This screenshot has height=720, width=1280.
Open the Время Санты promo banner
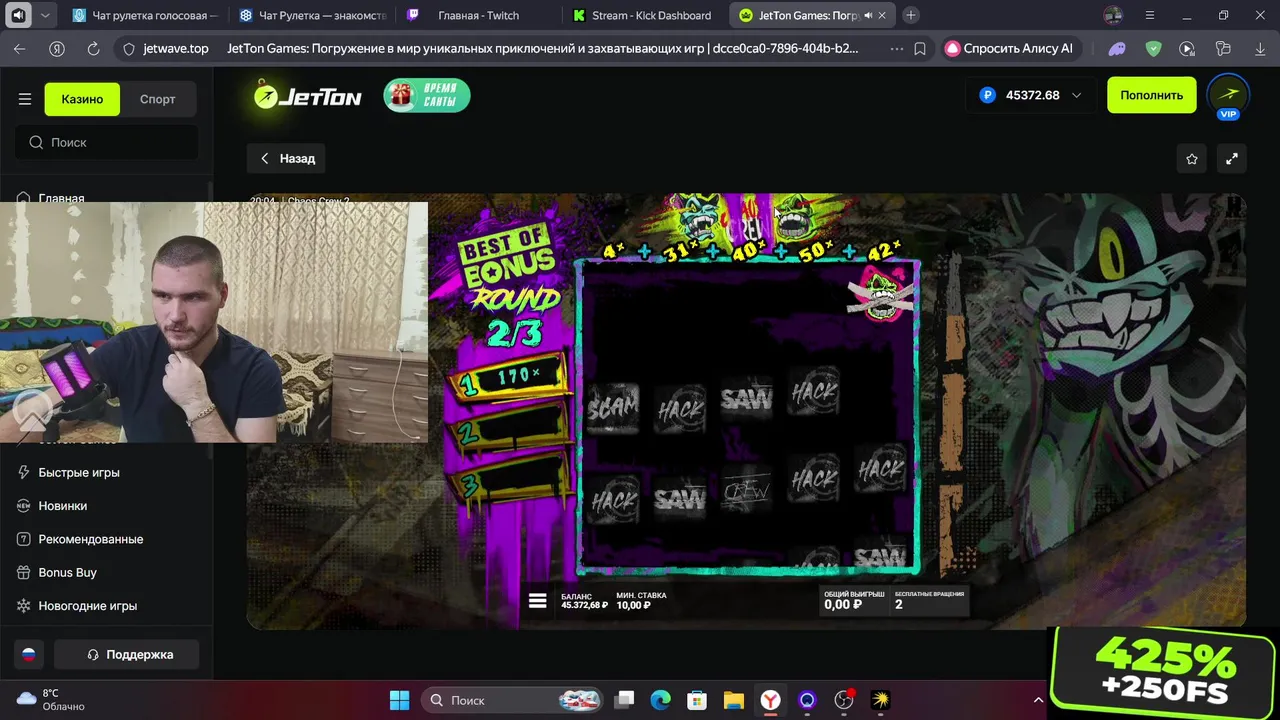[427, 95]
